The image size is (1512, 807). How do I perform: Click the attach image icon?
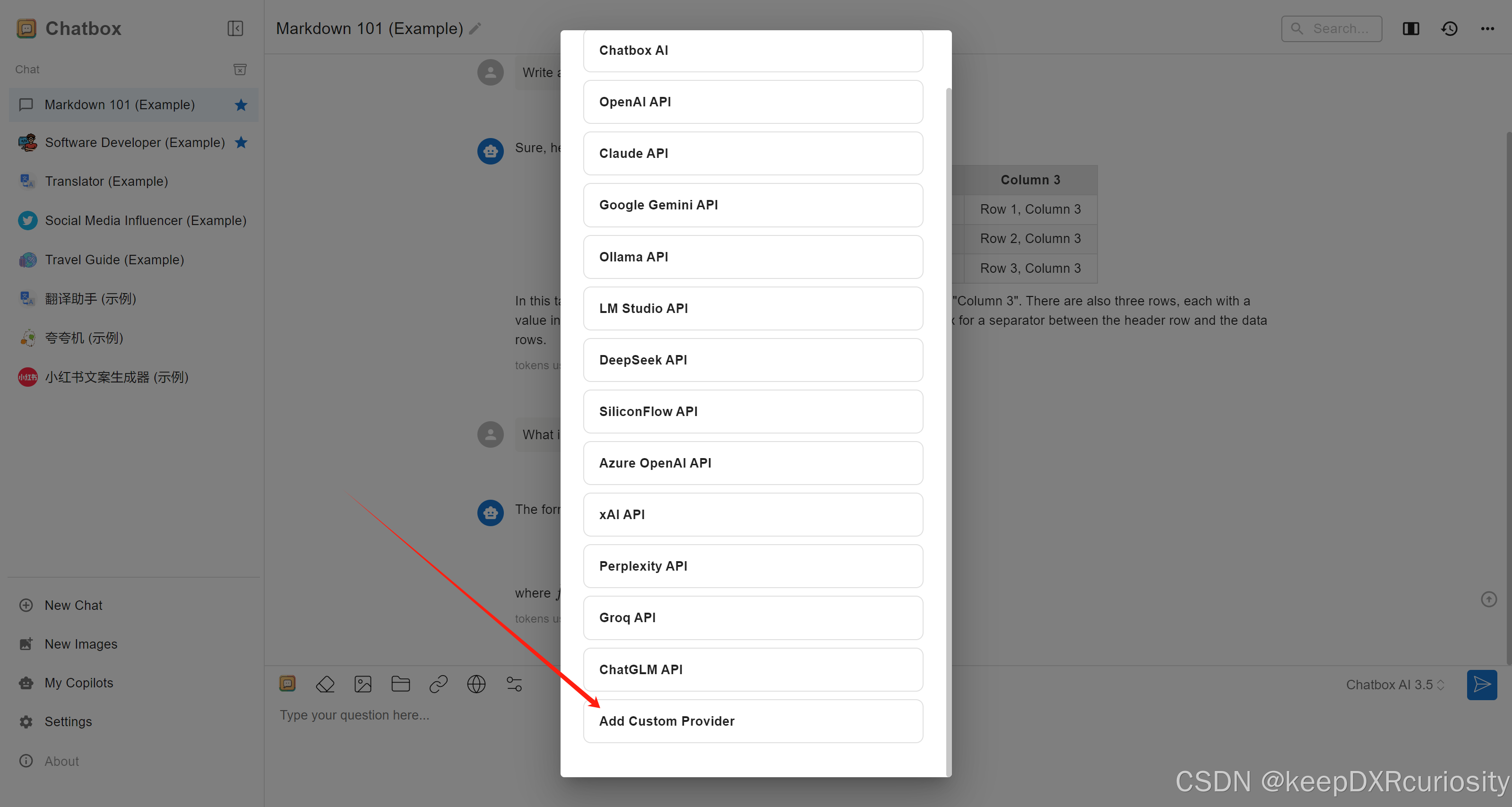pos(363,684)
